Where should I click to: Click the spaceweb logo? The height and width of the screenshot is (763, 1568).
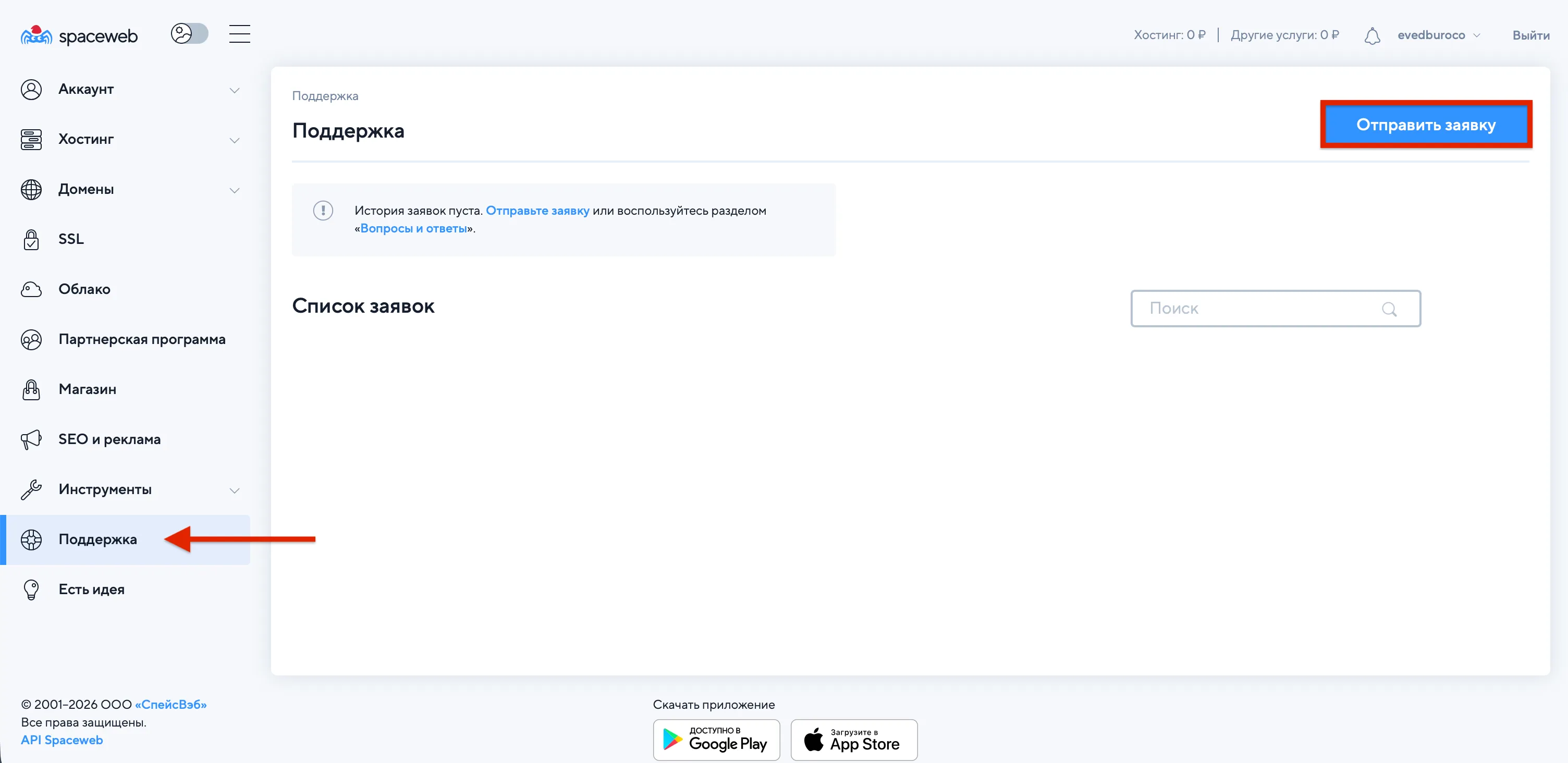tap(79, 35)
